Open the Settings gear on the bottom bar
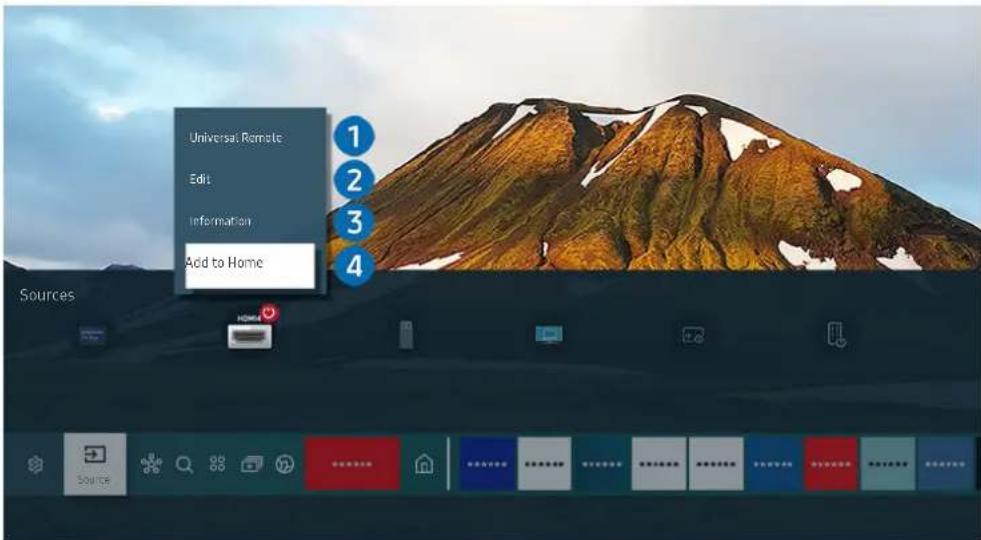This screenshot has width=981, height=540. point(36,464)
